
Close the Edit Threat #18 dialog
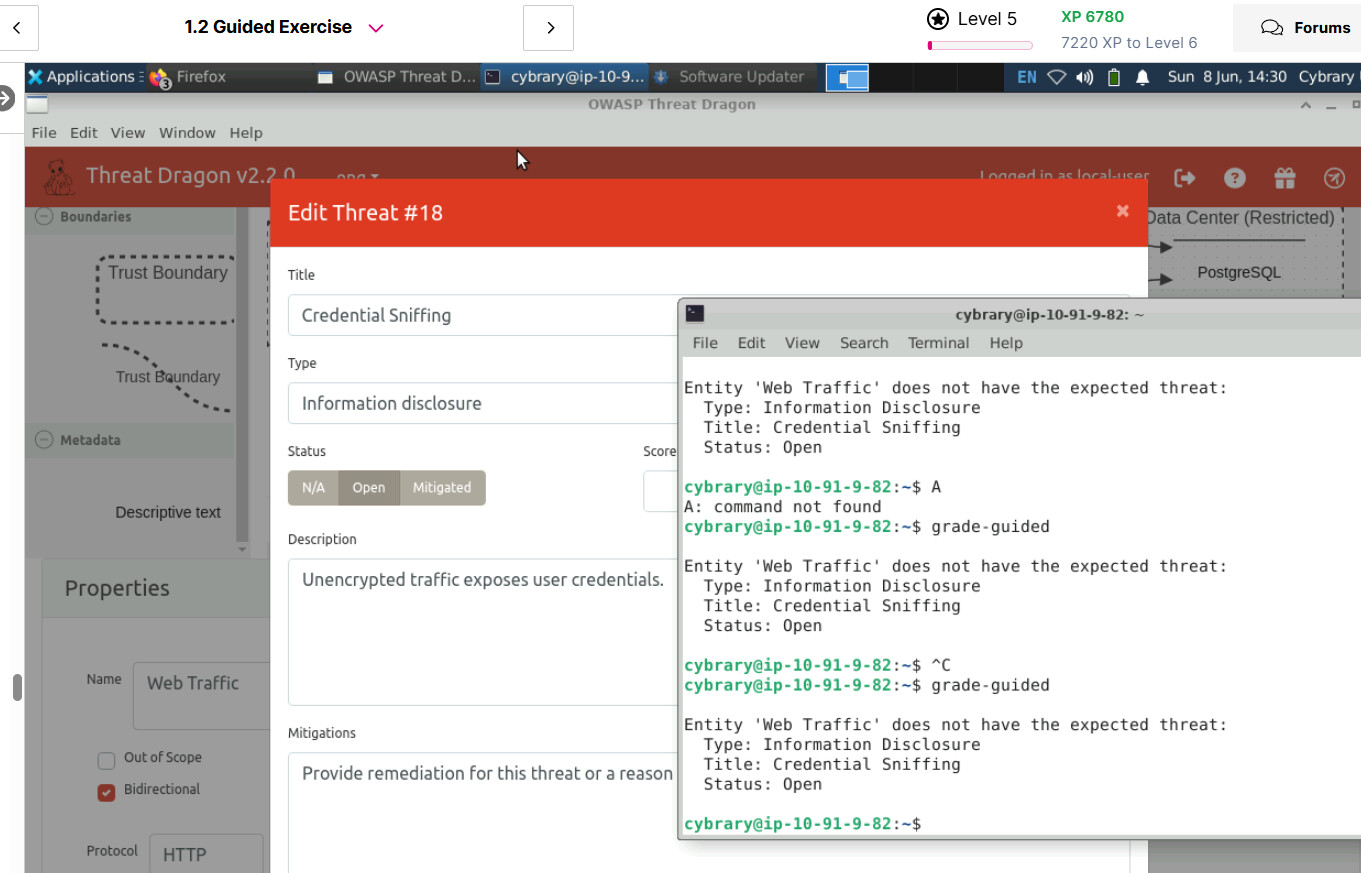(x=1122, y=211)
